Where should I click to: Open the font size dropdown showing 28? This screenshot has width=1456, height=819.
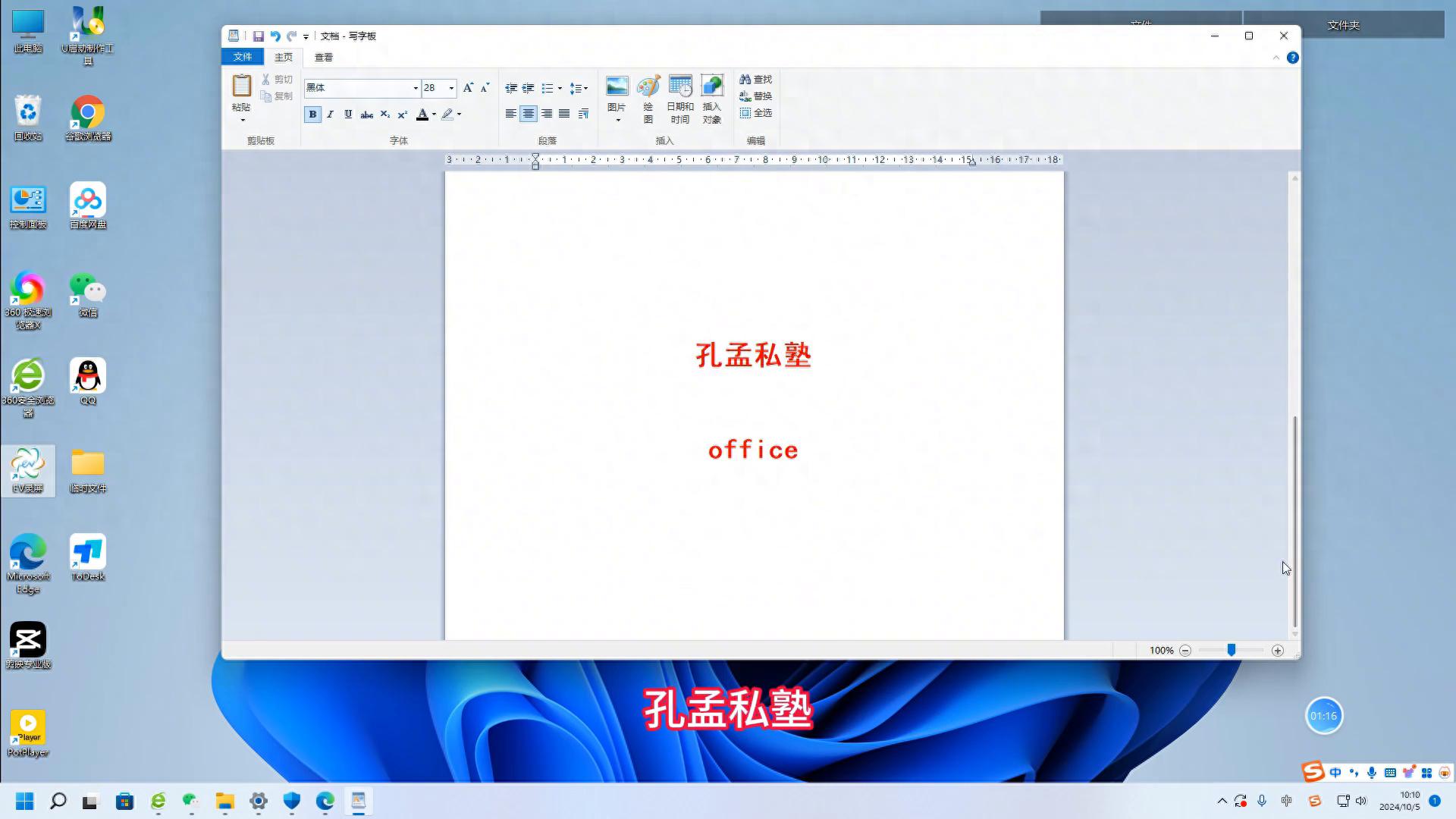[x=451, y=88]
